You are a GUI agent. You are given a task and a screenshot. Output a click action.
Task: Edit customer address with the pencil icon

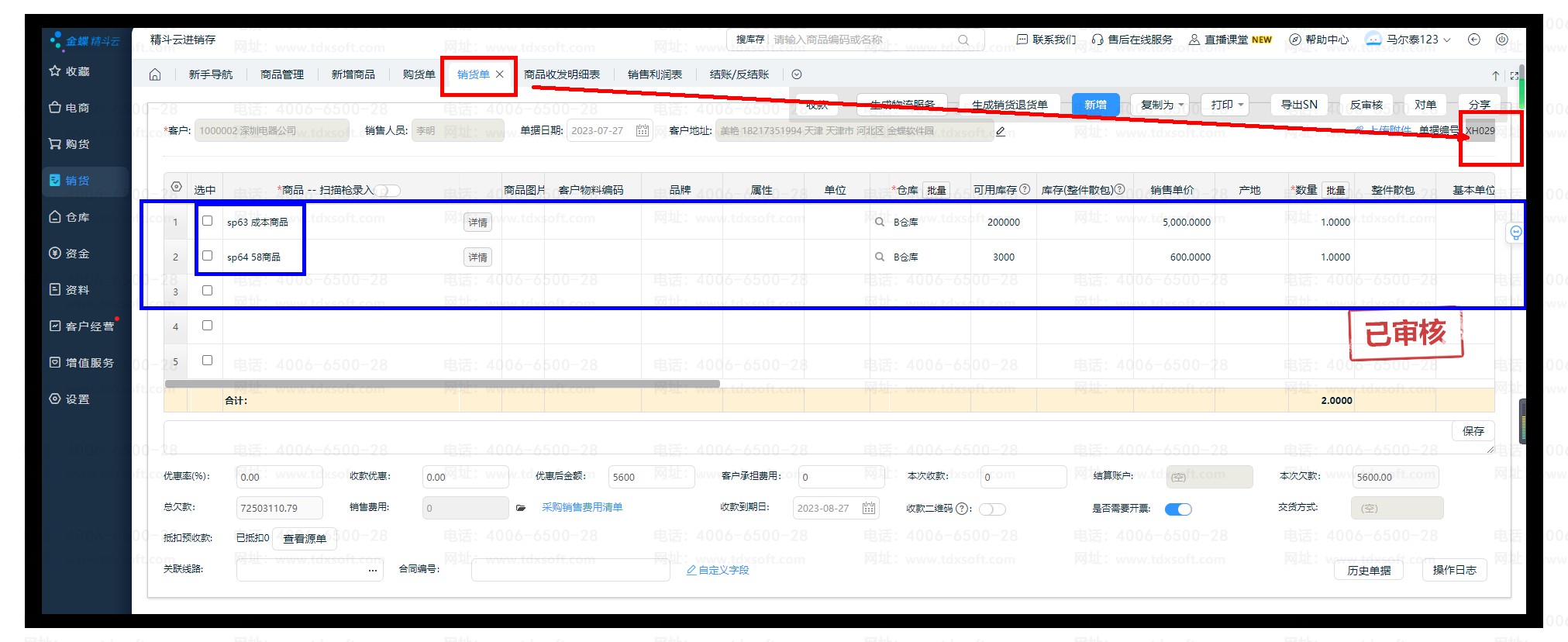click(1001, 131)
